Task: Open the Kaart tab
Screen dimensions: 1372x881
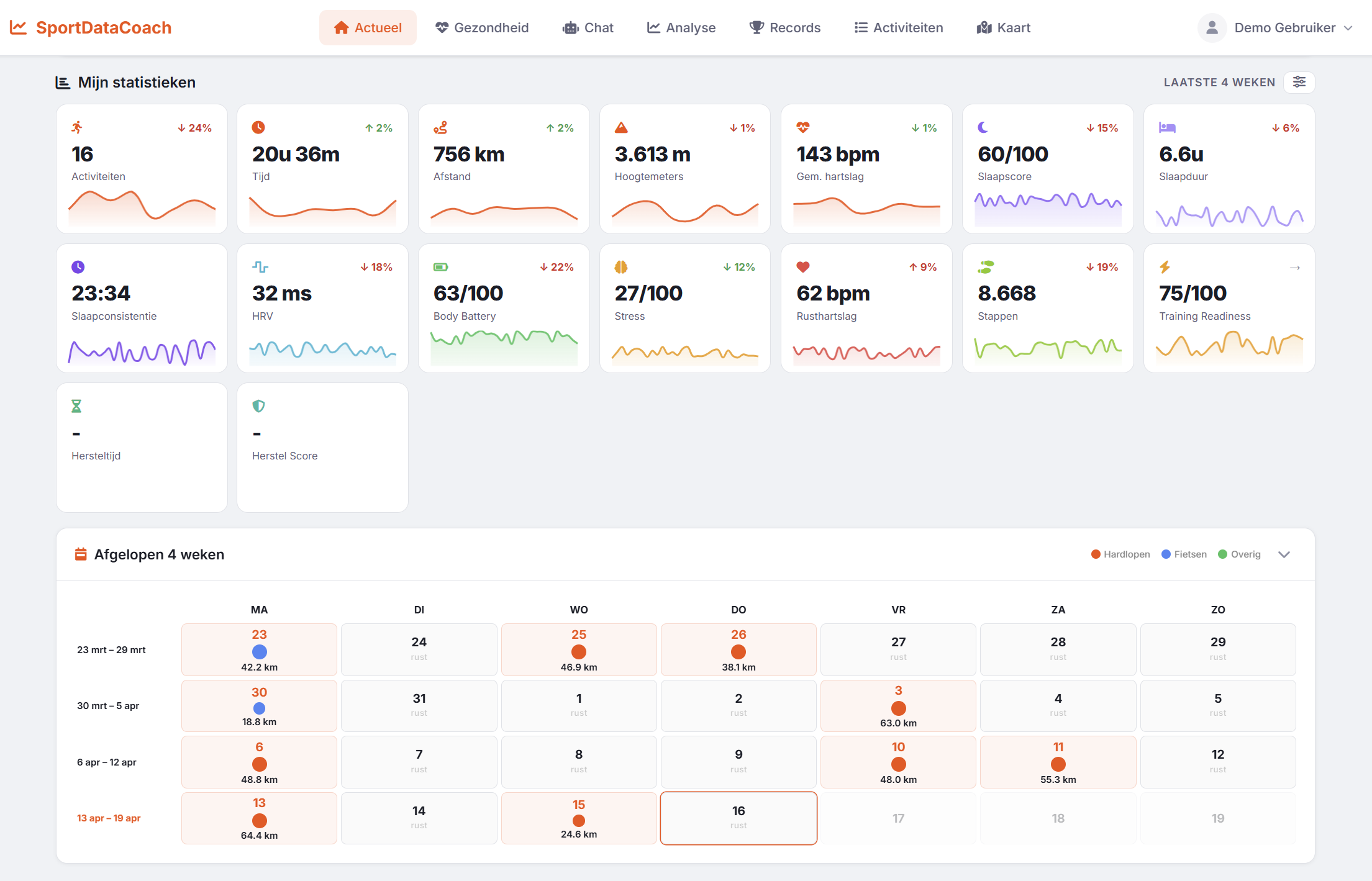Action: 1004,27
